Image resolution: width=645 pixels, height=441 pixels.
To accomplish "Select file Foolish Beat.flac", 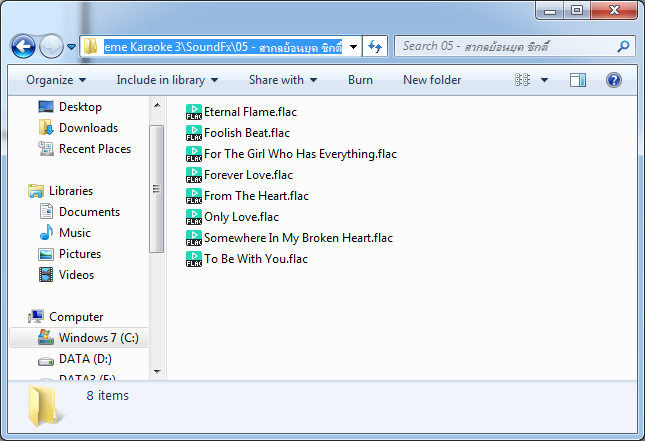I will pos(247,133).
